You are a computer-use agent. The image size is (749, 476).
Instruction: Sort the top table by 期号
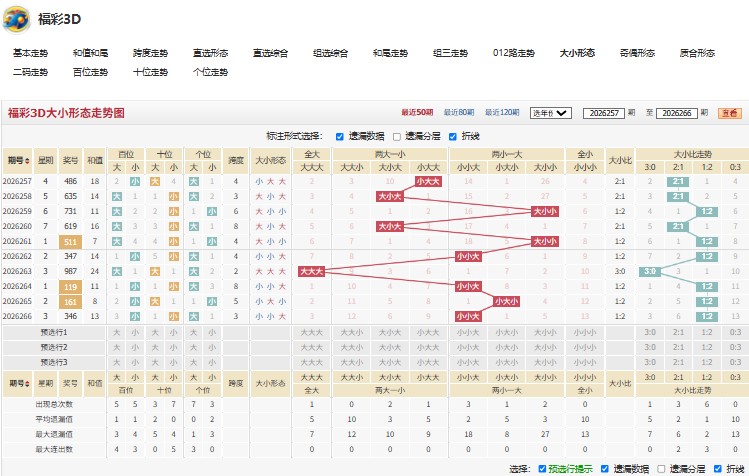coord(18,161)
